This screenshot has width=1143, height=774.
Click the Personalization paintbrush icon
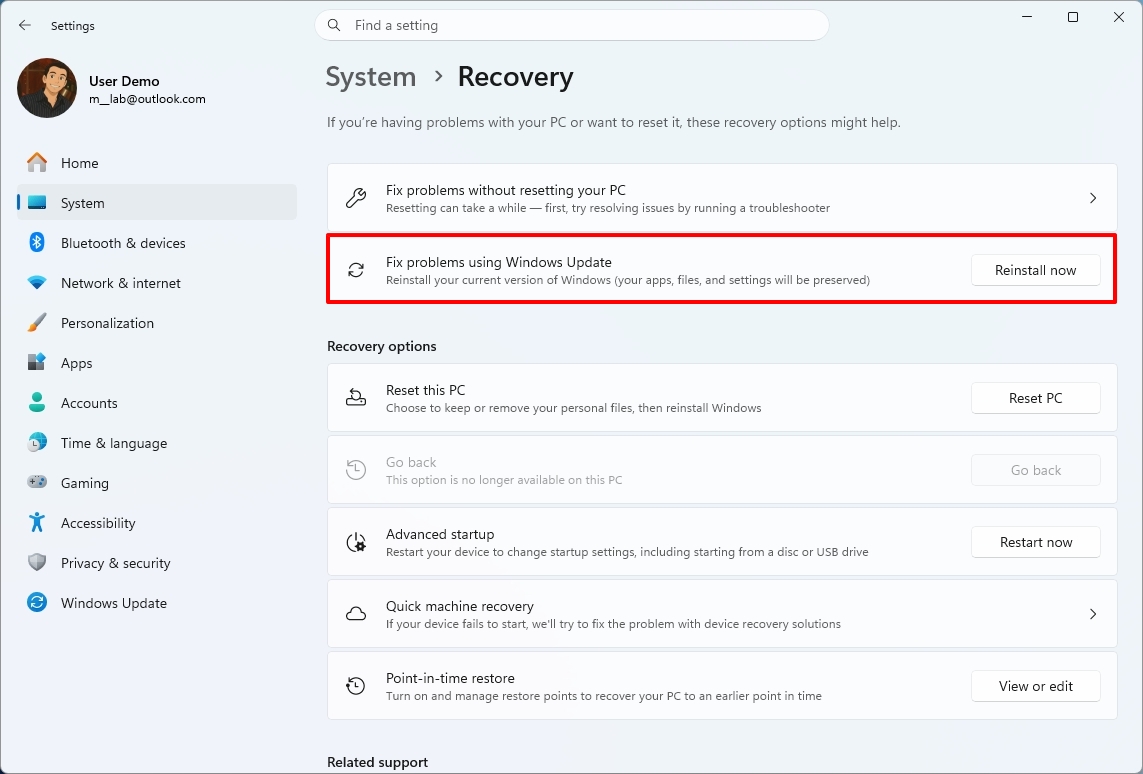[x=37, y=323]
